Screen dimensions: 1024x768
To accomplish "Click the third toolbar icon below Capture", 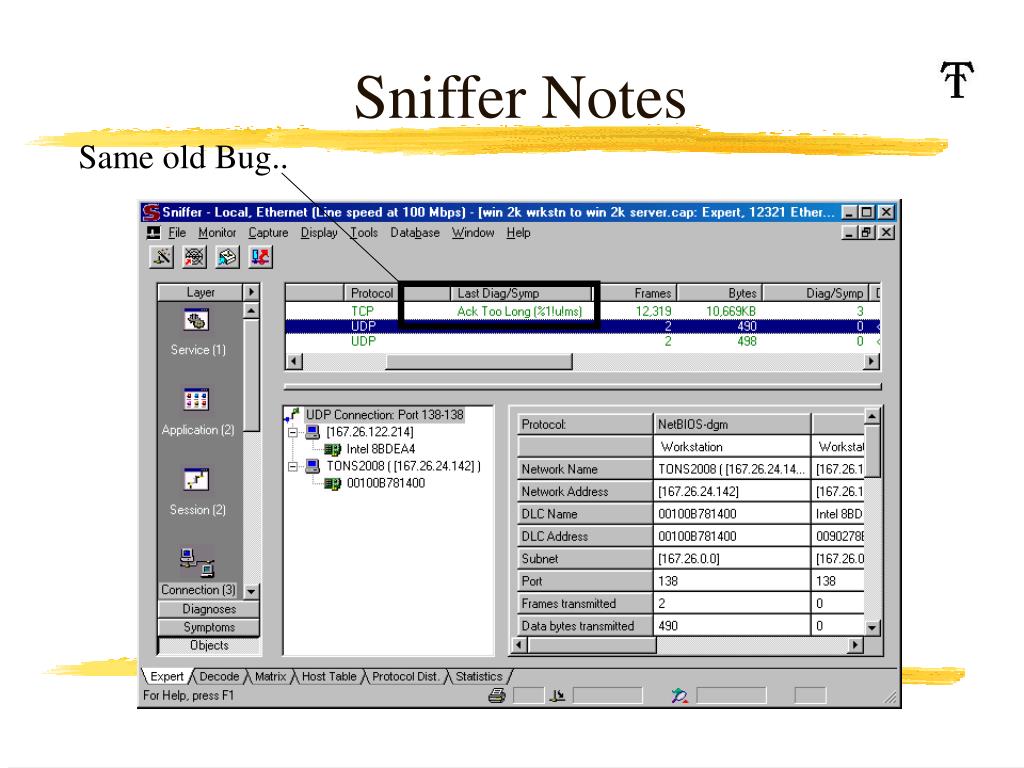I will point(227,257).
